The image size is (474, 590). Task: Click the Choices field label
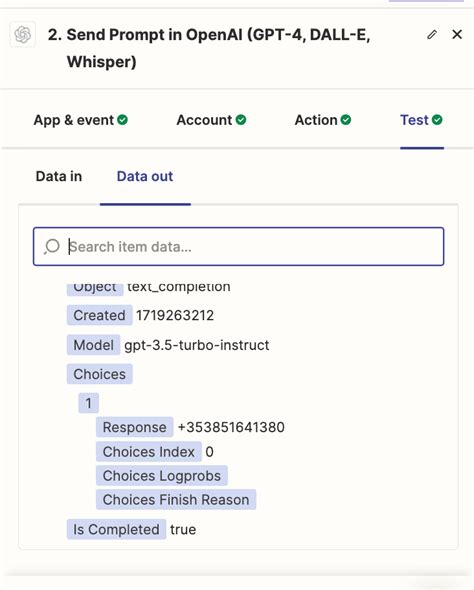(x=100, y=374)
